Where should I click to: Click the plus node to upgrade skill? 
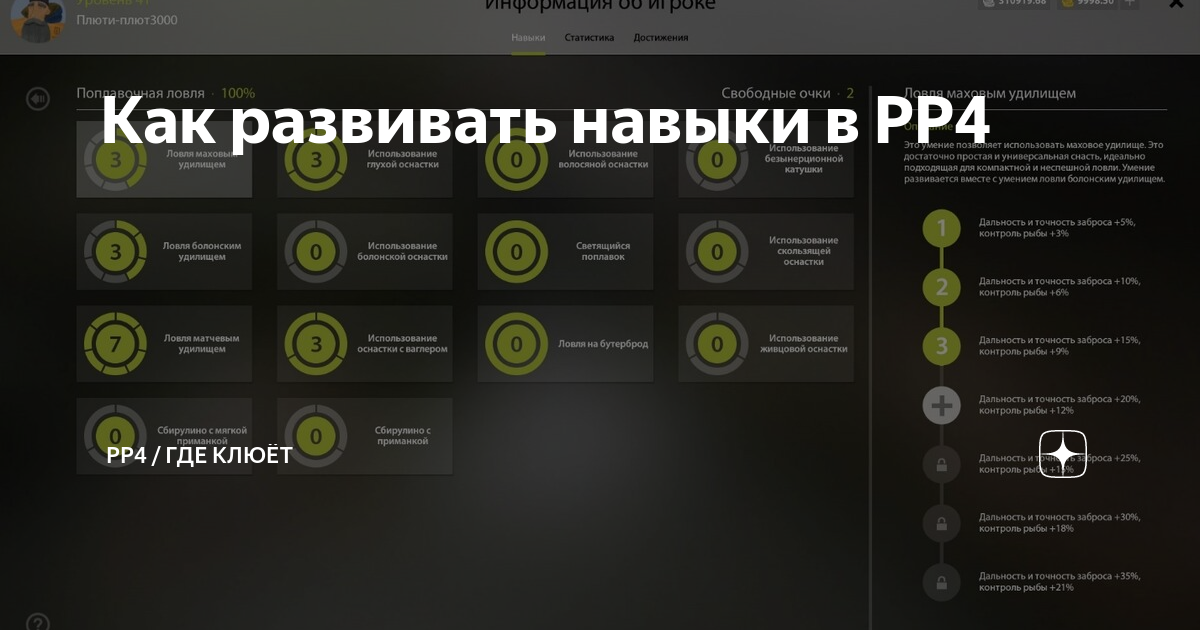pos(941,405)
